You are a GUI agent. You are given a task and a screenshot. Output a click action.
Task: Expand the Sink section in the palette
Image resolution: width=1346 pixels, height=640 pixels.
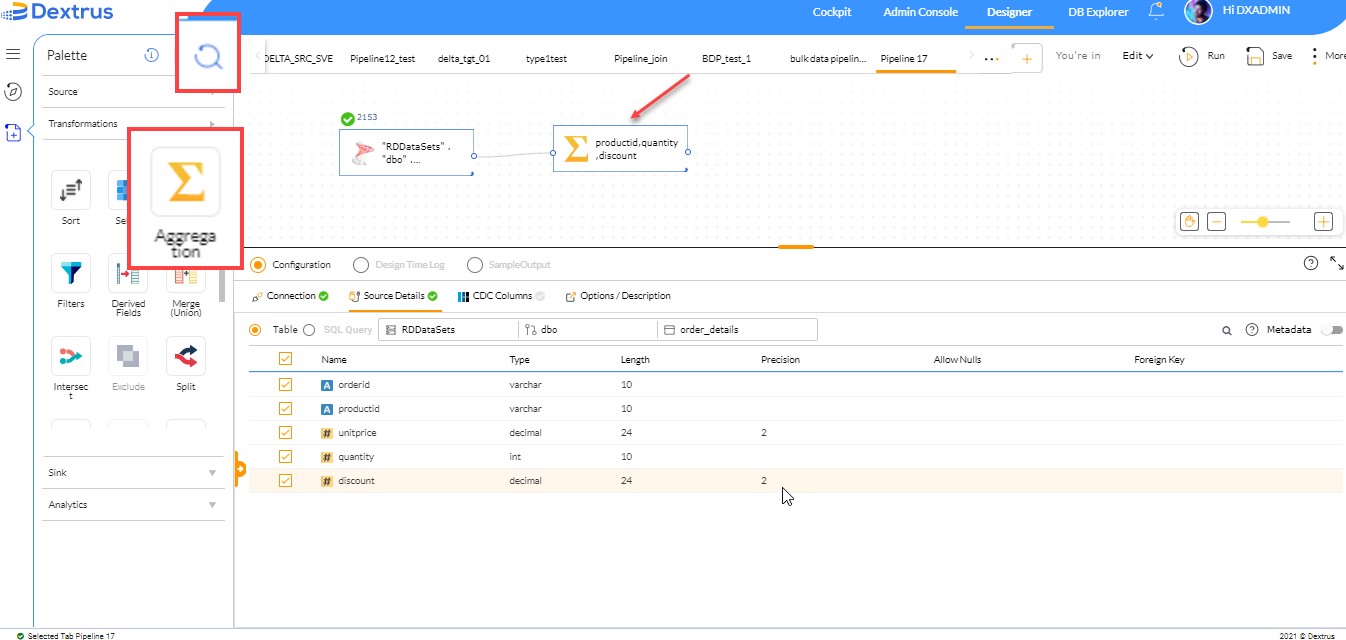coord(133,471)
